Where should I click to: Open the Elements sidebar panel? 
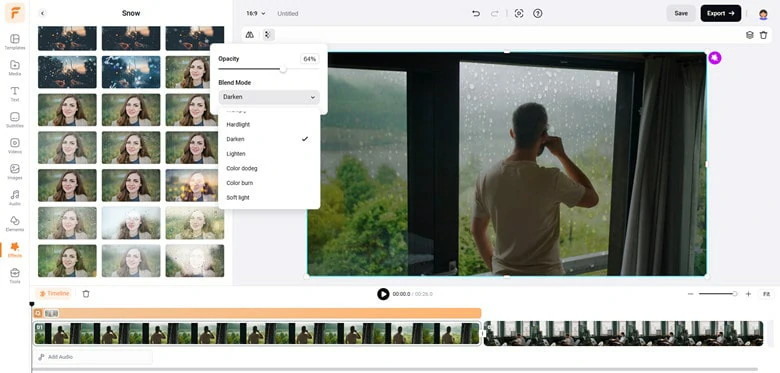14,223
